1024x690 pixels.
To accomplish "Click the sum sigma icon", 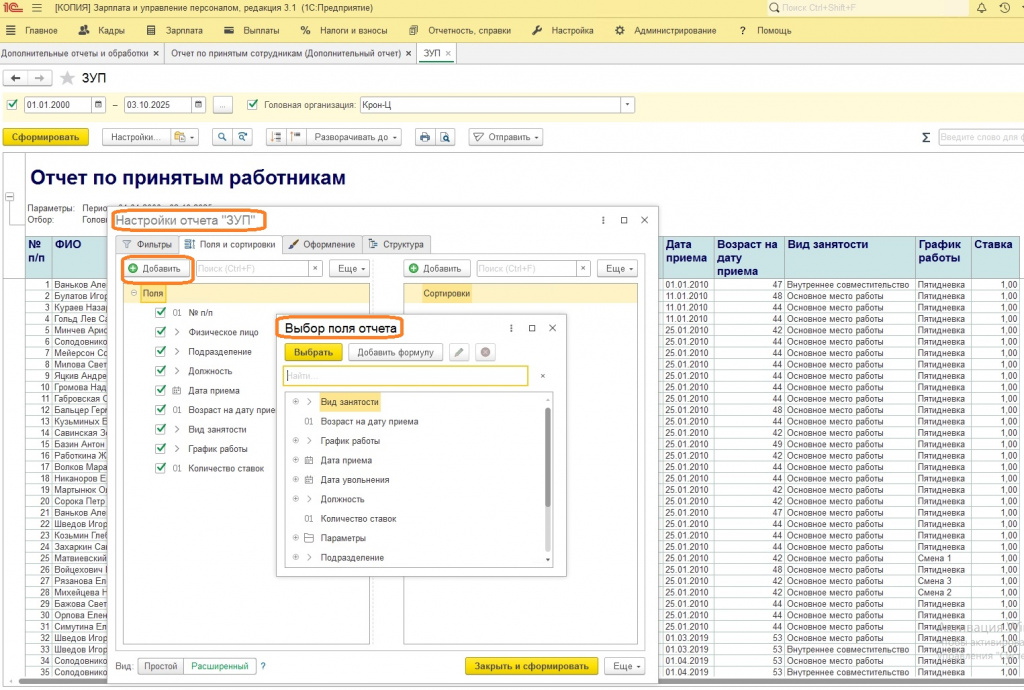I will click(x=925, y=137).
